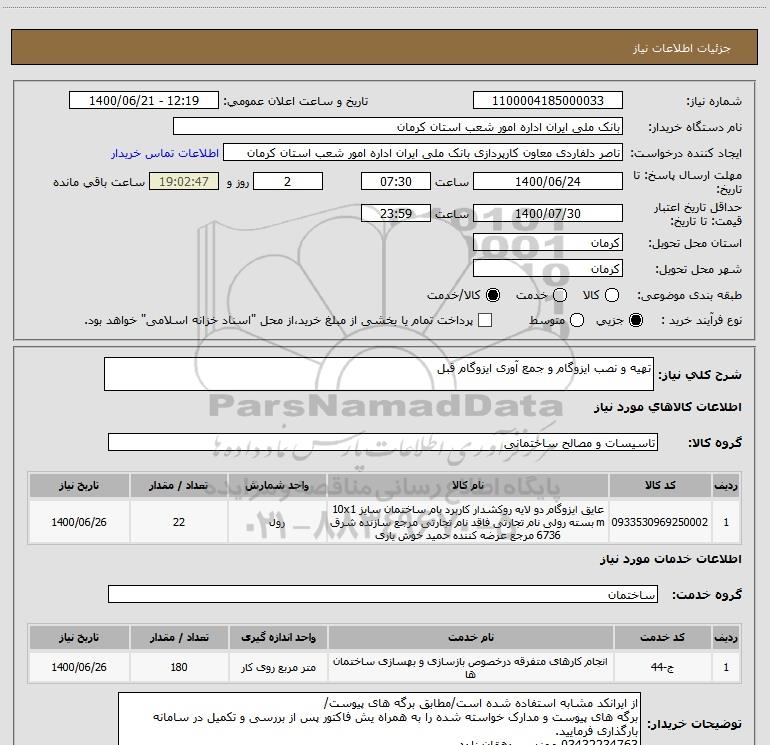Click the عایق ایزوگام item description cell
770x745 pixels.
[468, 522]
